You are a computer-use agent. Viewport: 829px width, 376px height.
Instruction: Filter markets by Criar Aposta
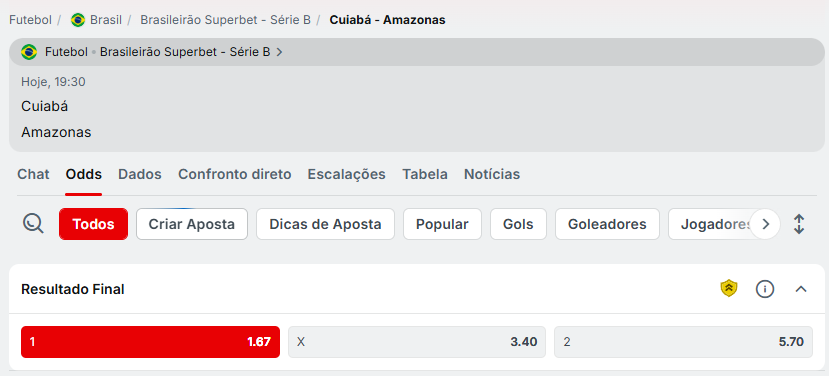click(192, 224)
